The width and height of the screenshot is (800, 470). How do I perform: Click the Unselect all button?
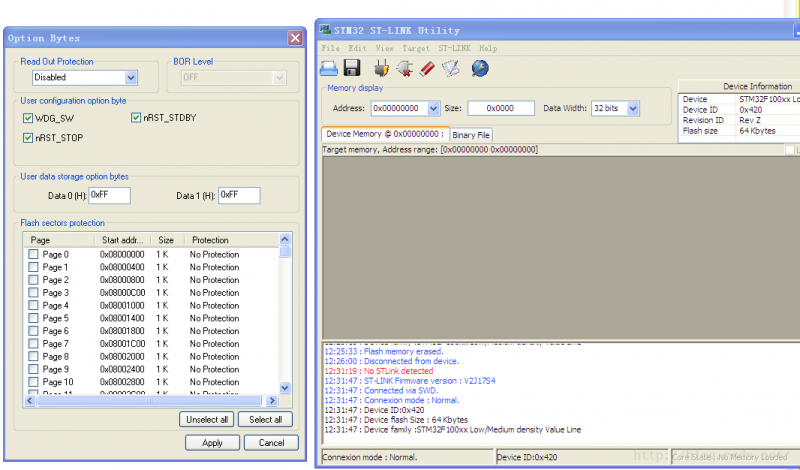point(207,419)
